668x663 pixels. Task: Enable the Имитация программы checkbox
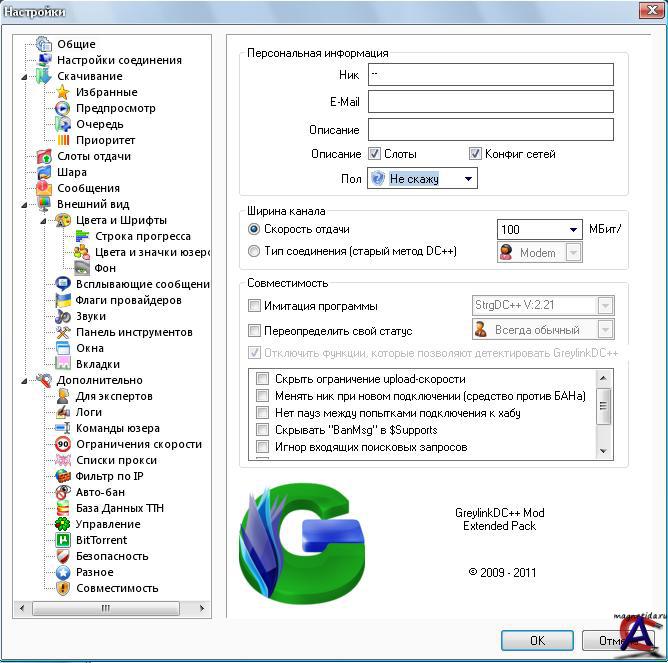255,306
